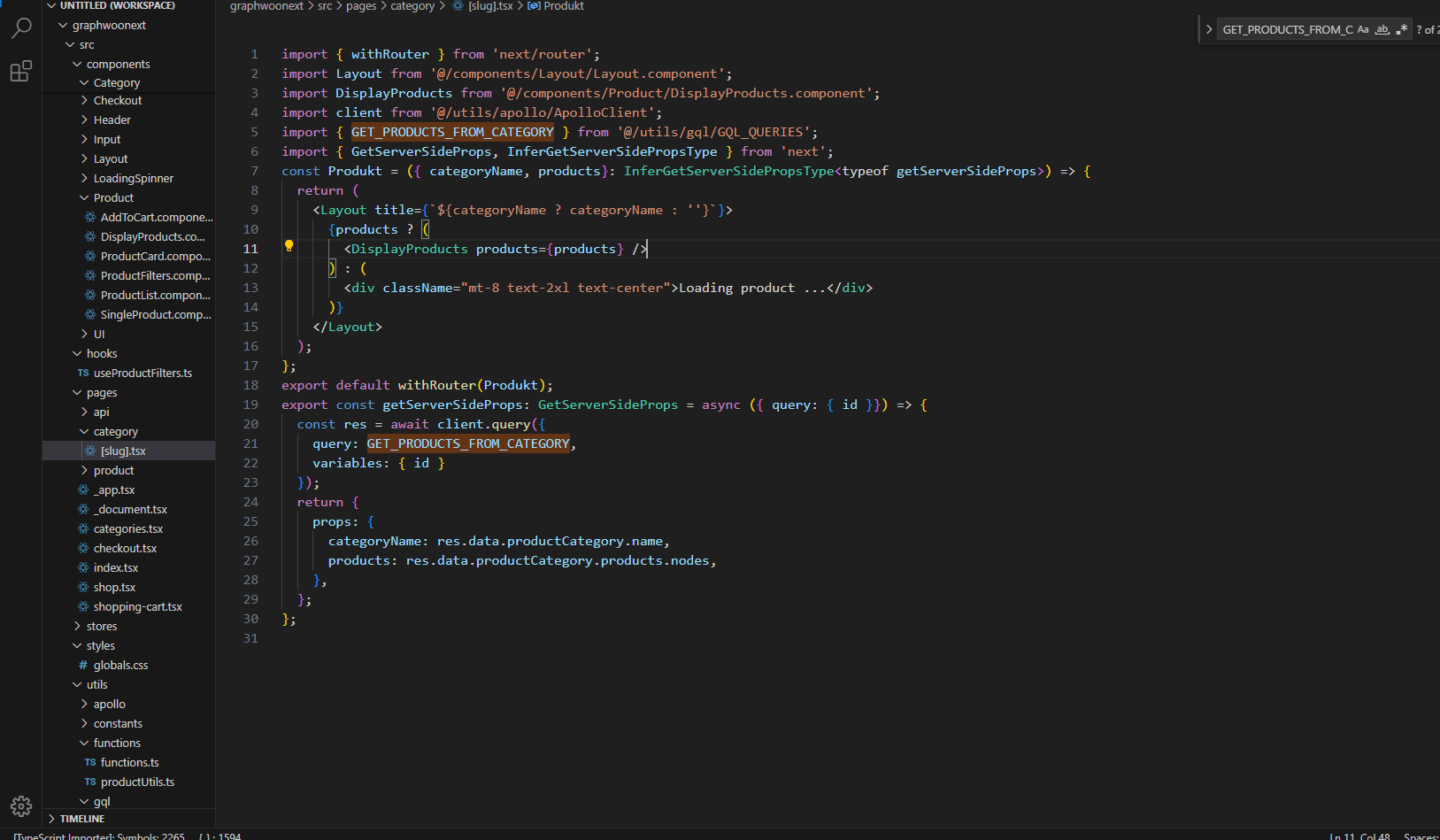
Task: Click the symbol icon before Produkt breadcrumb
Action: 534,6
